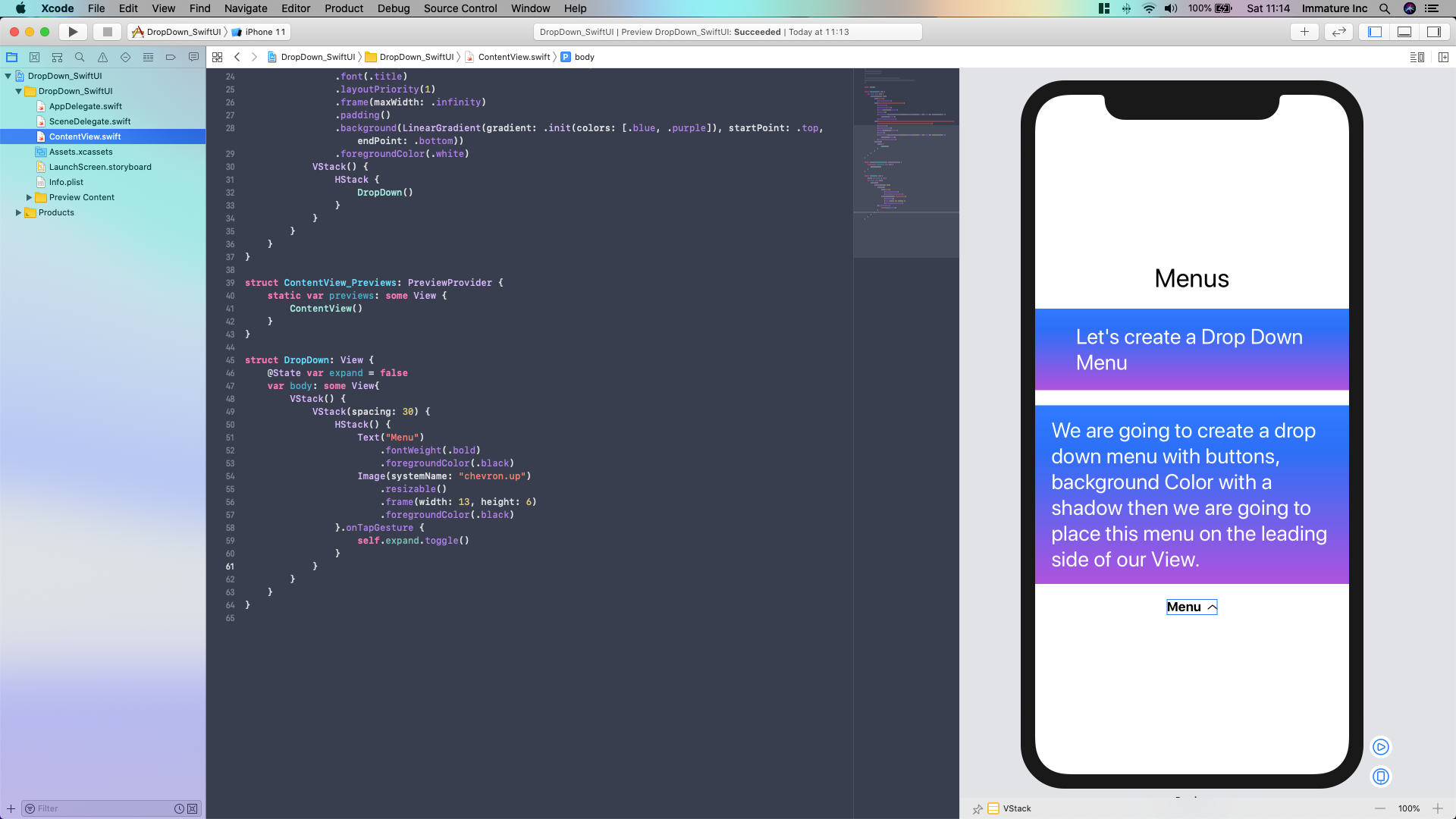The width and height of the screenshot is (1456, 819).
Task: Click the Library plus button
Action: pyautogui.click(x=1304, y=32)
